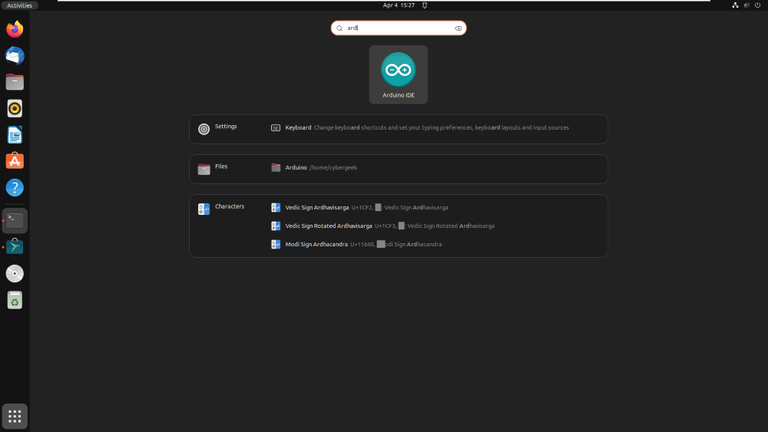Image resolution: width=768 pixels, height=432 pixels.
Task: Clear the search text with the backspace icon
Action: [x=458, y=28]
